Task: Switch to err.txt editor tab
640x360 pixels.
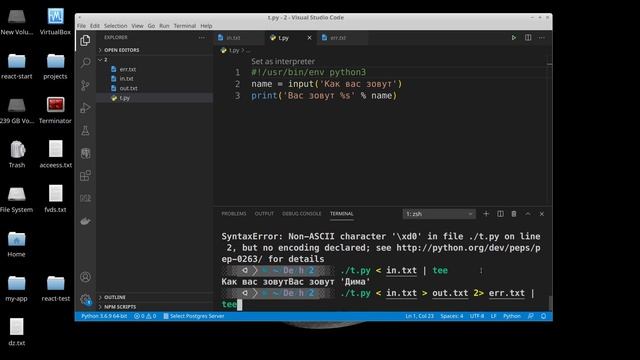Action: coord(343,38)
